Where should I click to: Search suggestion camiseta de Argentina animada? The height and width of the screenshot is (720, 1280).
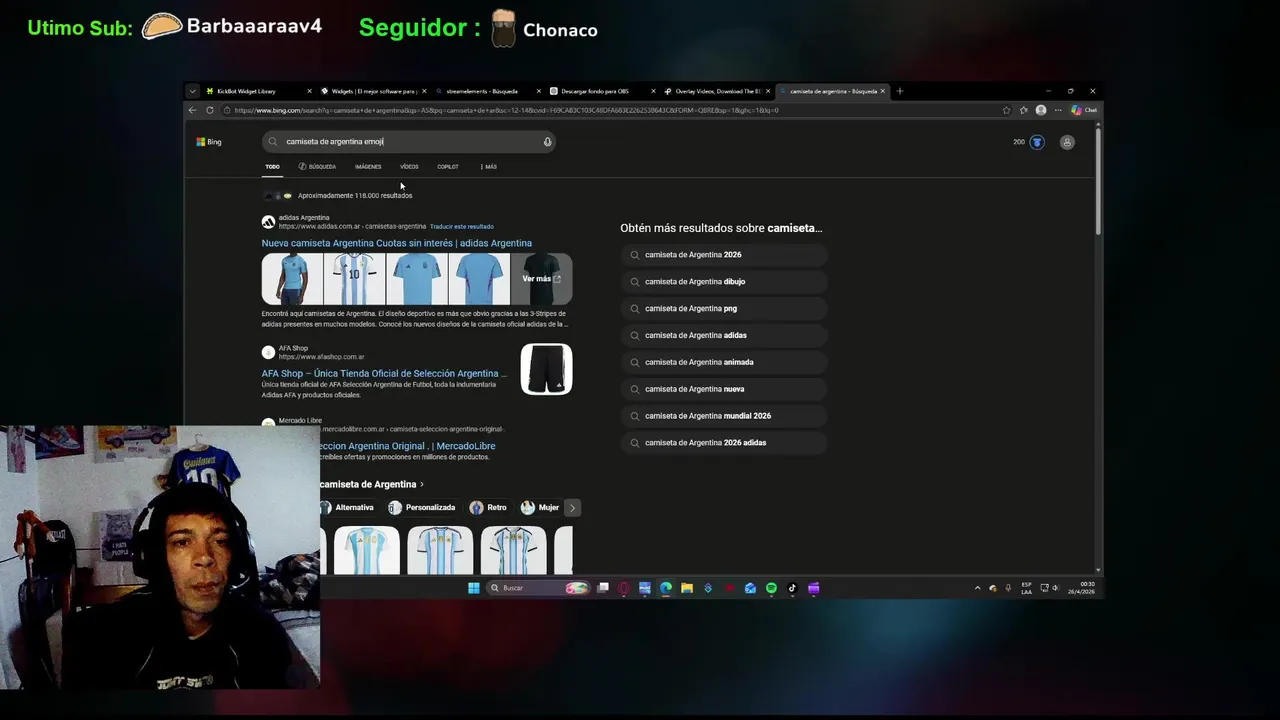(x=724, y=362)
